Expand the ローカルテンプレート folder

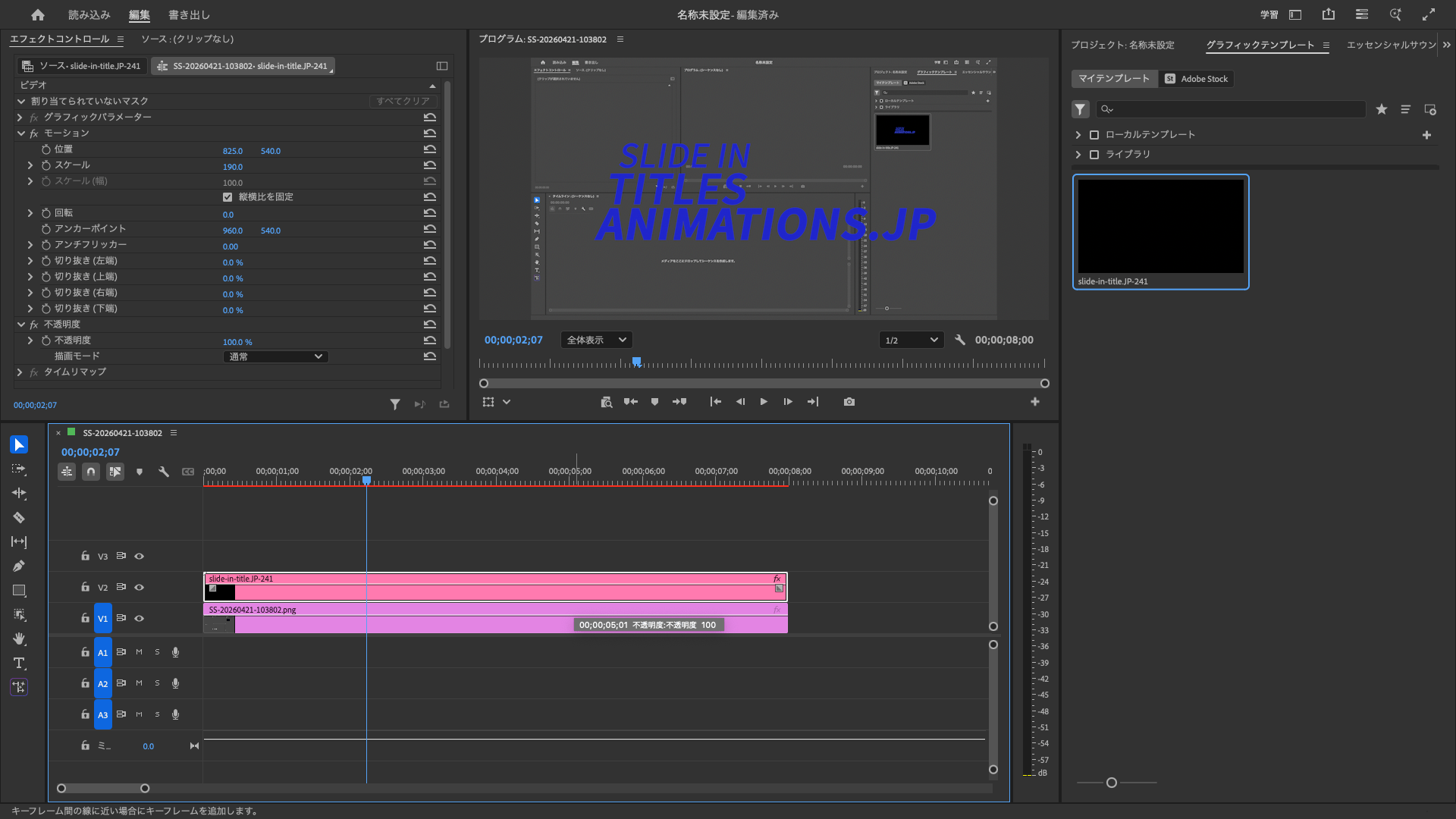[x=1078, y=135]
